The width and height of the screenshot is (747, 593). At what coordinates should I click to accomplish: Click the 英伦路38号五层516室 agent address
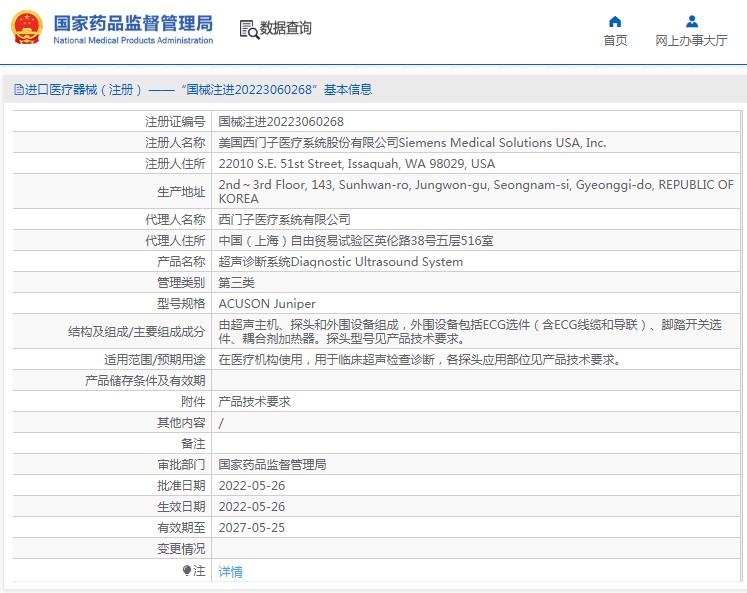click(356, 241)
